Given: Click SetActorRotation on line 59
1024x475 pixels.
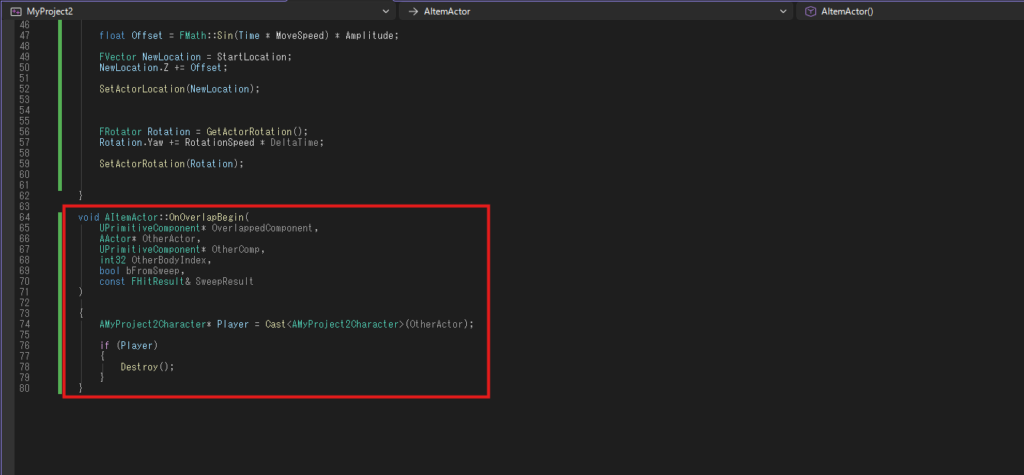Looking at the screenshot, I should tap(142, 163).
